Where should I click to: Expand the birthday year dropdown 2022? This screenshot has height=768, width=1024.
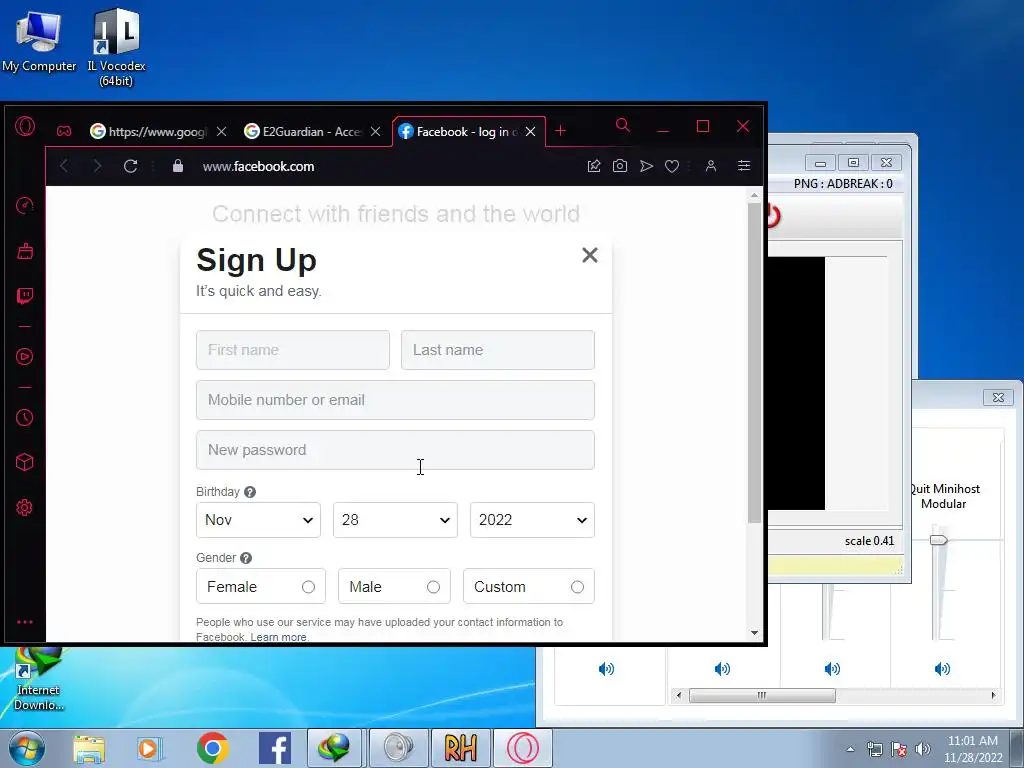click(532, 520)
